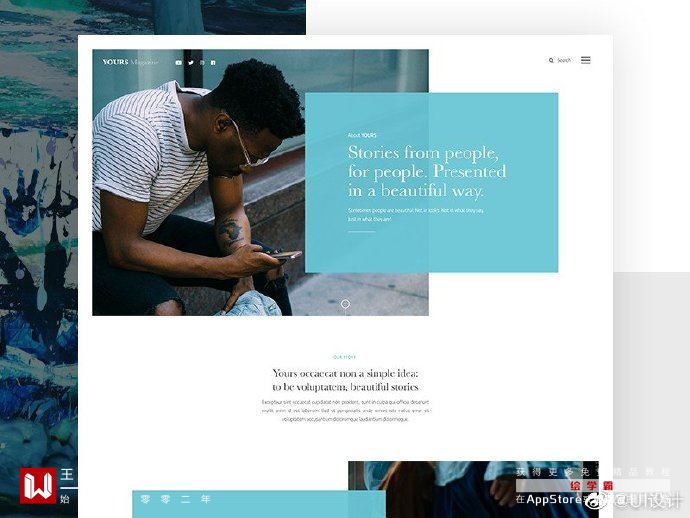
Task: Click the About YOURS label
Action: (362, 135)
